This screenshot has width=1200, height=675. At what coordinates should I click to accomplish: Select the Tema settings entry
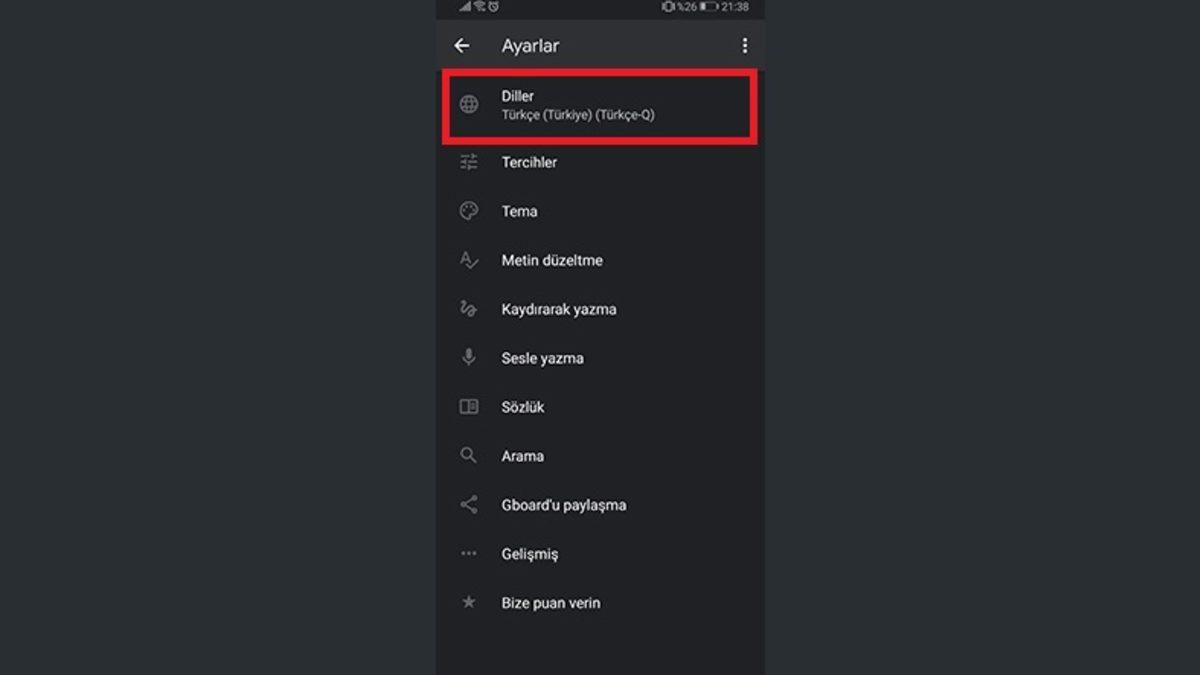[x=520, y=211]
